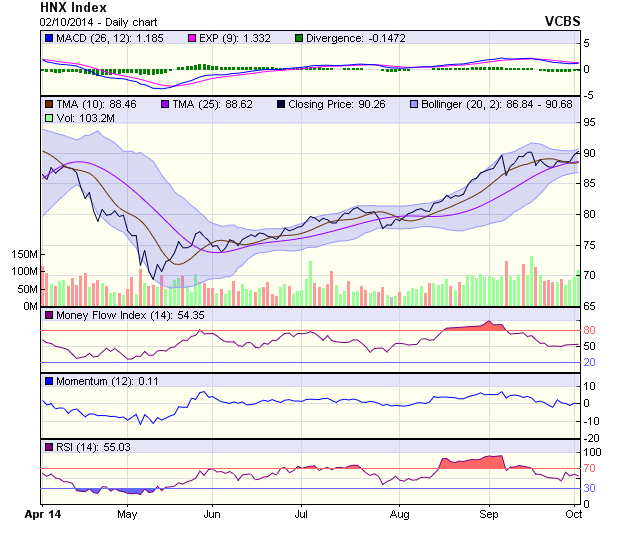Select the green Divergence legend swatch
Viewport: 620px width, 535px height.
point(298,38)
